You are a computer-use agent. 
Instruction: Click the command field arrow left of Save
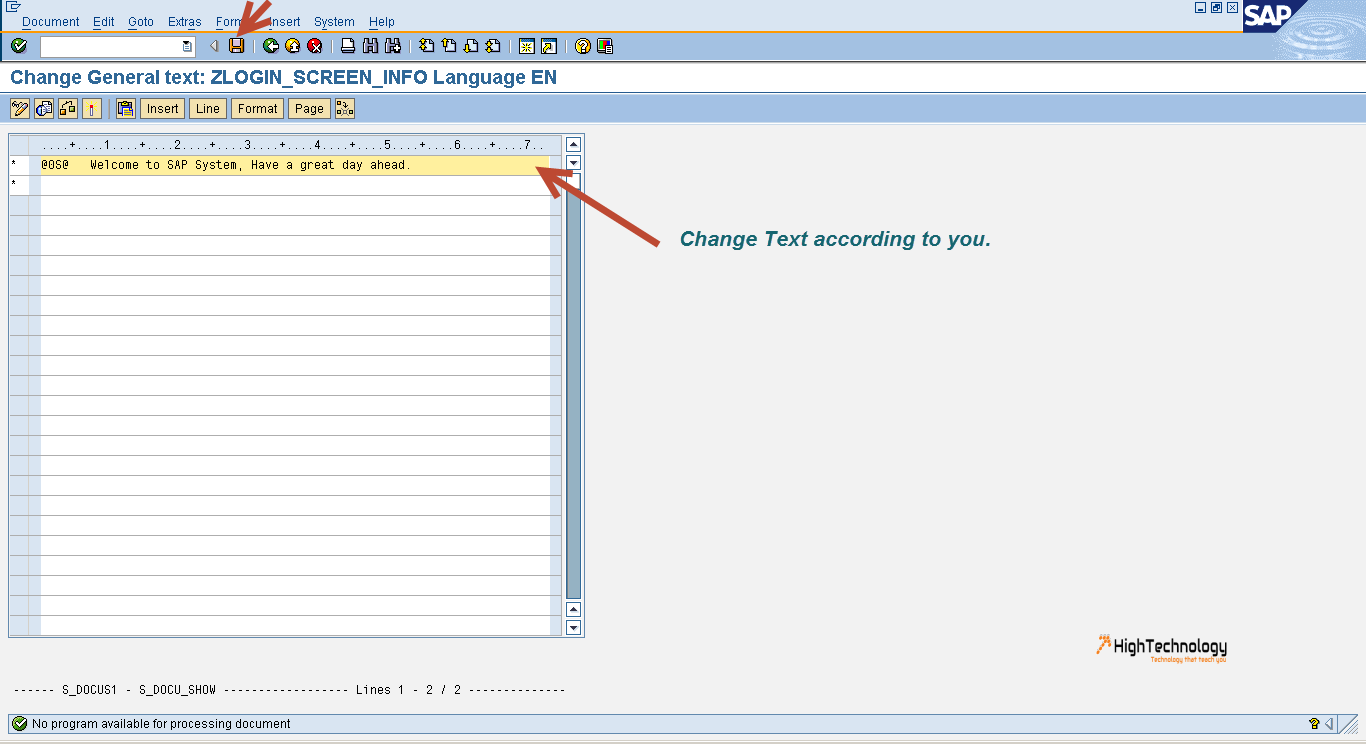tap(214, 46)
